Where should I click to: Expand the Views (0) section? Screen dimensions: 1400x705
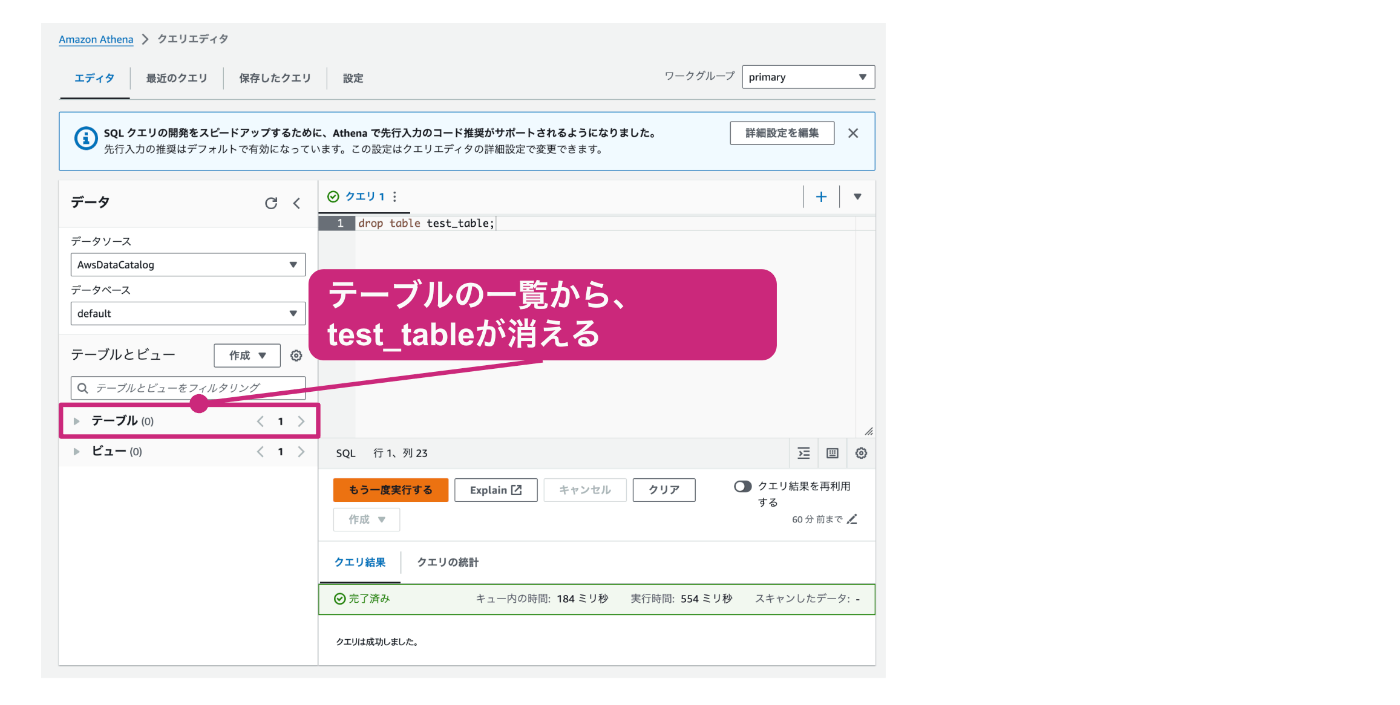(x=76, y=451)
